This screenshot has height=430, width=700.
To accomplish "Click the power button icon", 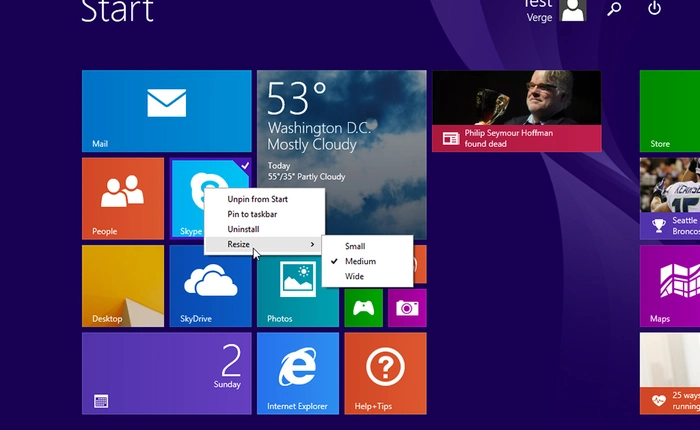I will 654,8.
